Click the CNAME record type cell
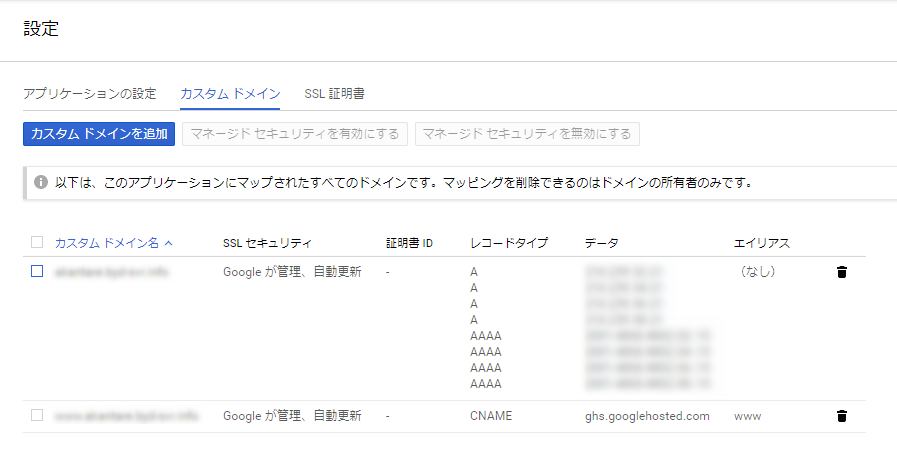 click(491, 416)
